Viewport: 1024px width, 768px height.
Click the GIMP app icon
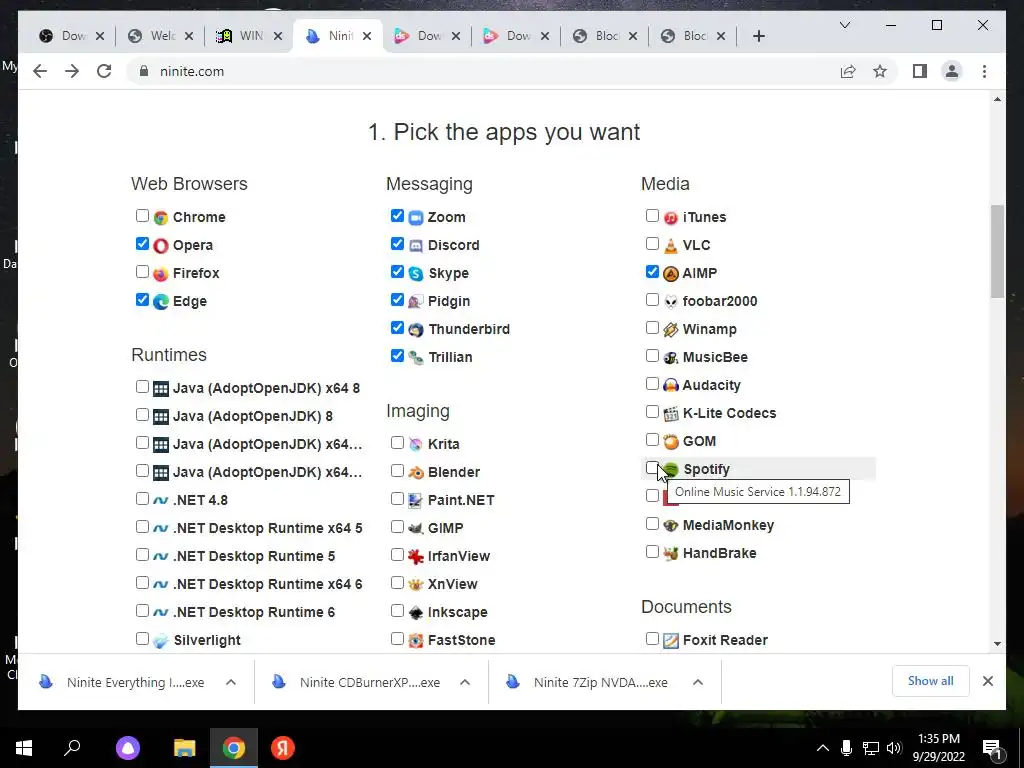coord(416,528)
